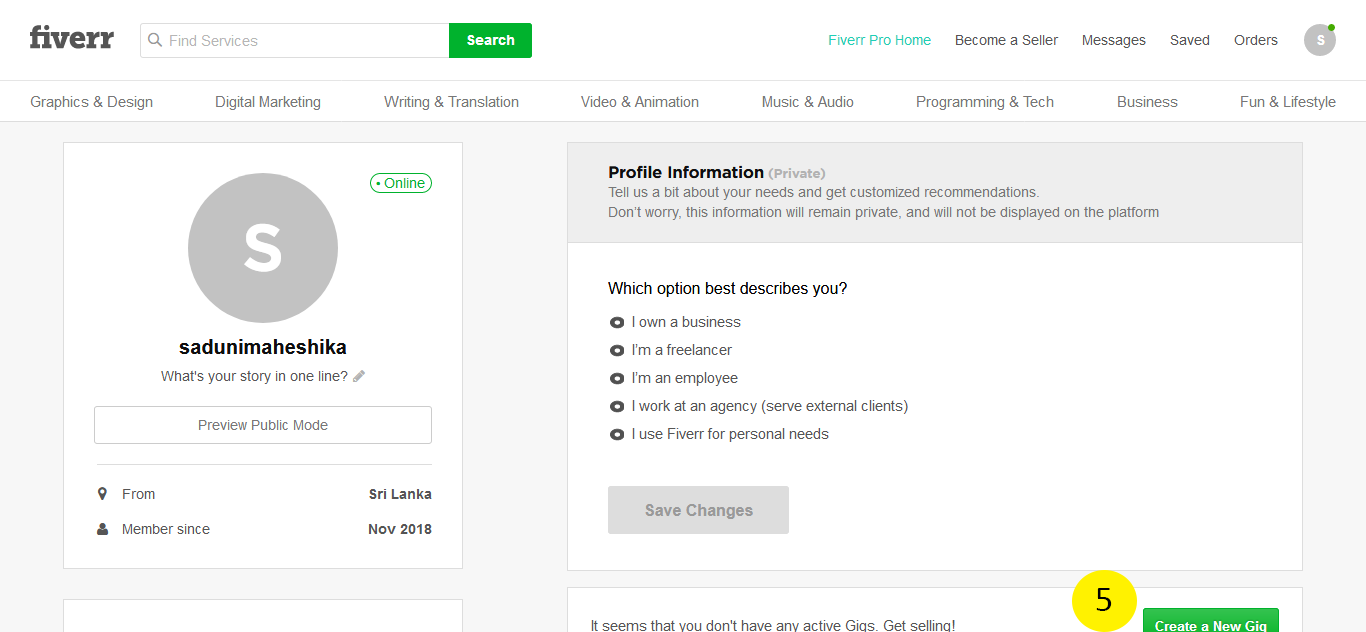Open Saved link in header
The image size is (1366, 632).
click(1190, 40)
